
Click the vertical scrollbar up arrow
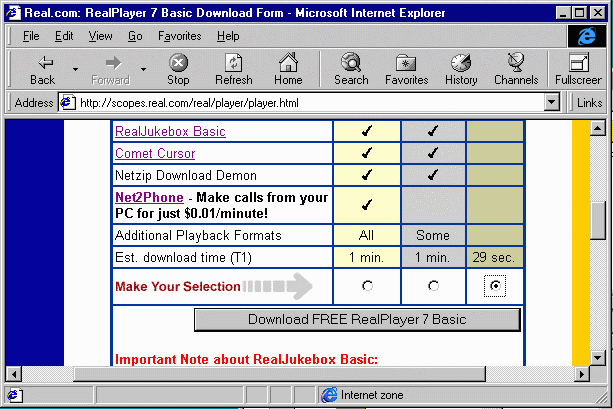pos(598,128)
